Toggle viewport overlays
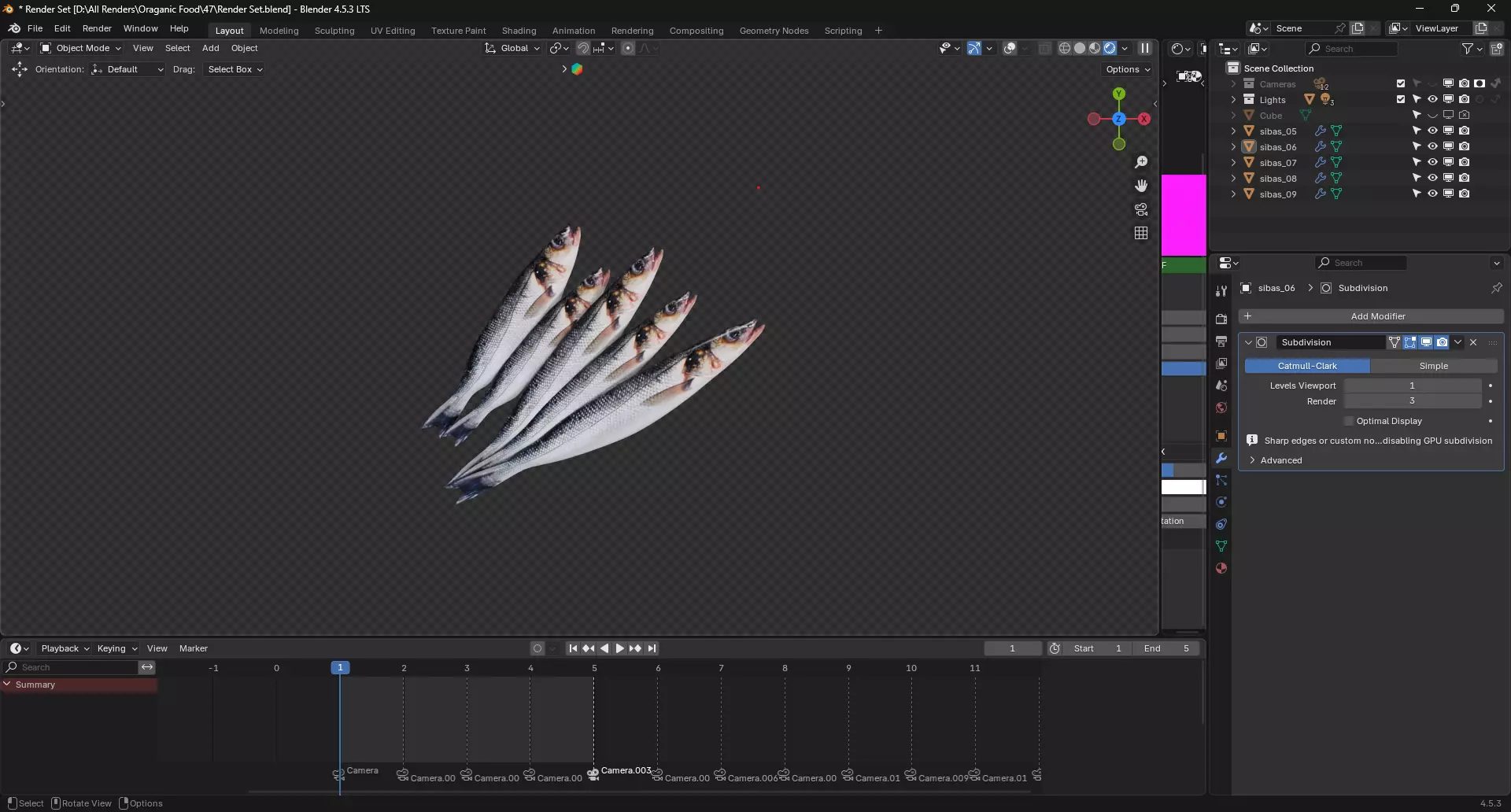1511x812 pixels. (1010, 48)
